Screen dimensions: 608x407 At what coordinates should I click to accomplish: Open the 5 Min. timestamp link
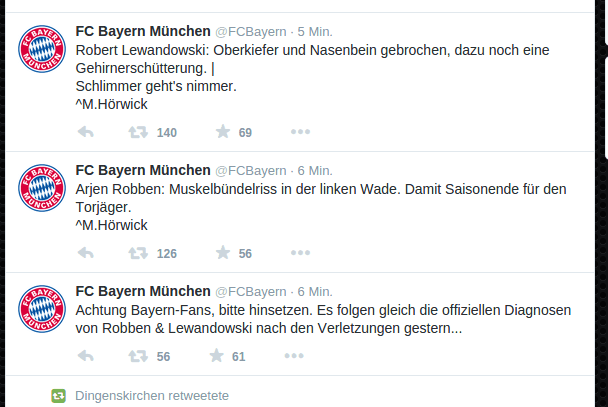coord(315,32)
